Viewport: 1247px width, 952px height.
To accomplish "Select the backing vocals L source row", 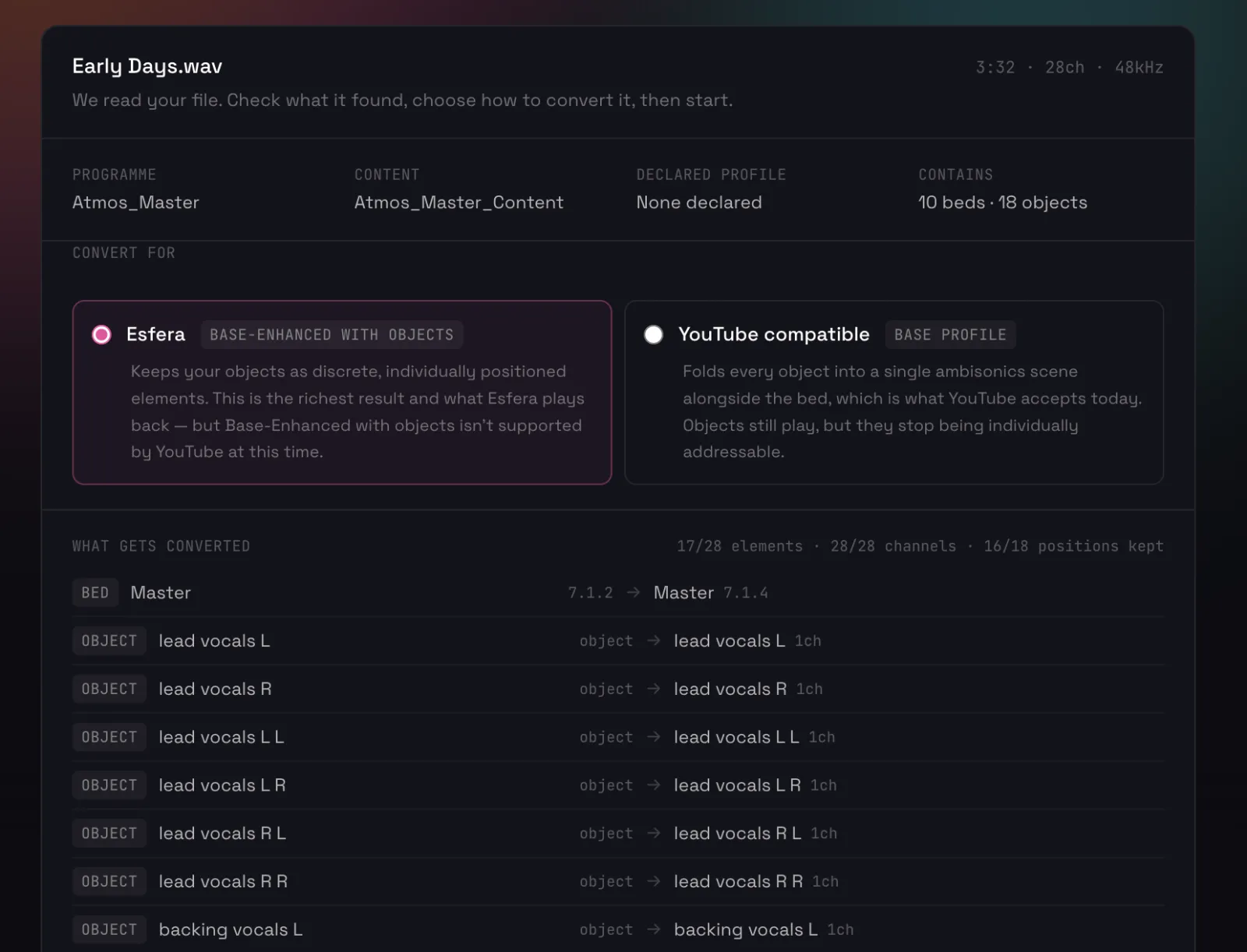I will (x=231, y=929).
